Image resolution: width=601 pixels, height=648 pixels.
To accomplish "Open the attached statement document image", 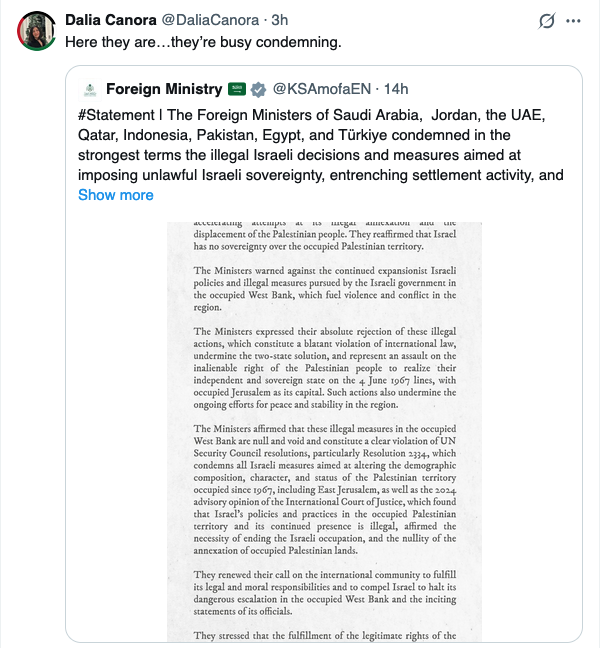I will pos(324,430).
